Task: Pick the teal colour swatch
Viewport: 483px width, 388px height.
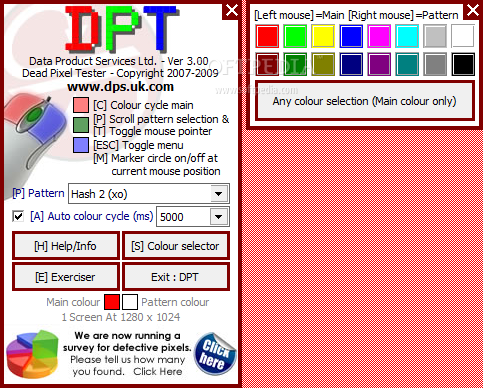Action: 407,64
